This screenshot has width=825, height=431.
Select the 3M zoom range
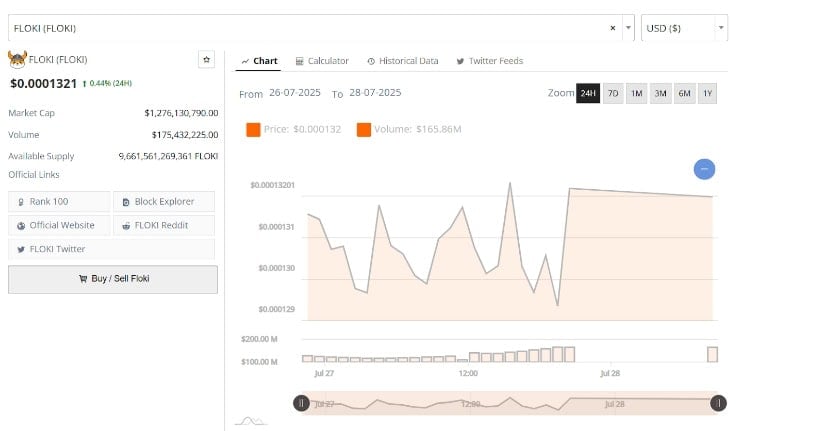coord(660,93)
